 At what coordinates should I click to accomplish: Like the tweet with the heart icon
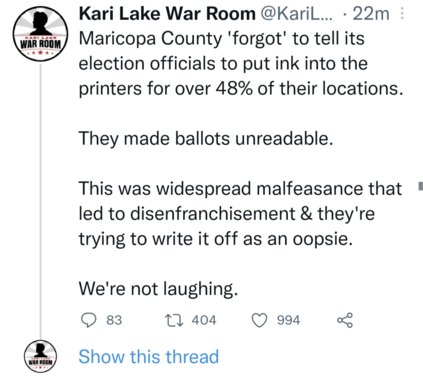(259, 321)
